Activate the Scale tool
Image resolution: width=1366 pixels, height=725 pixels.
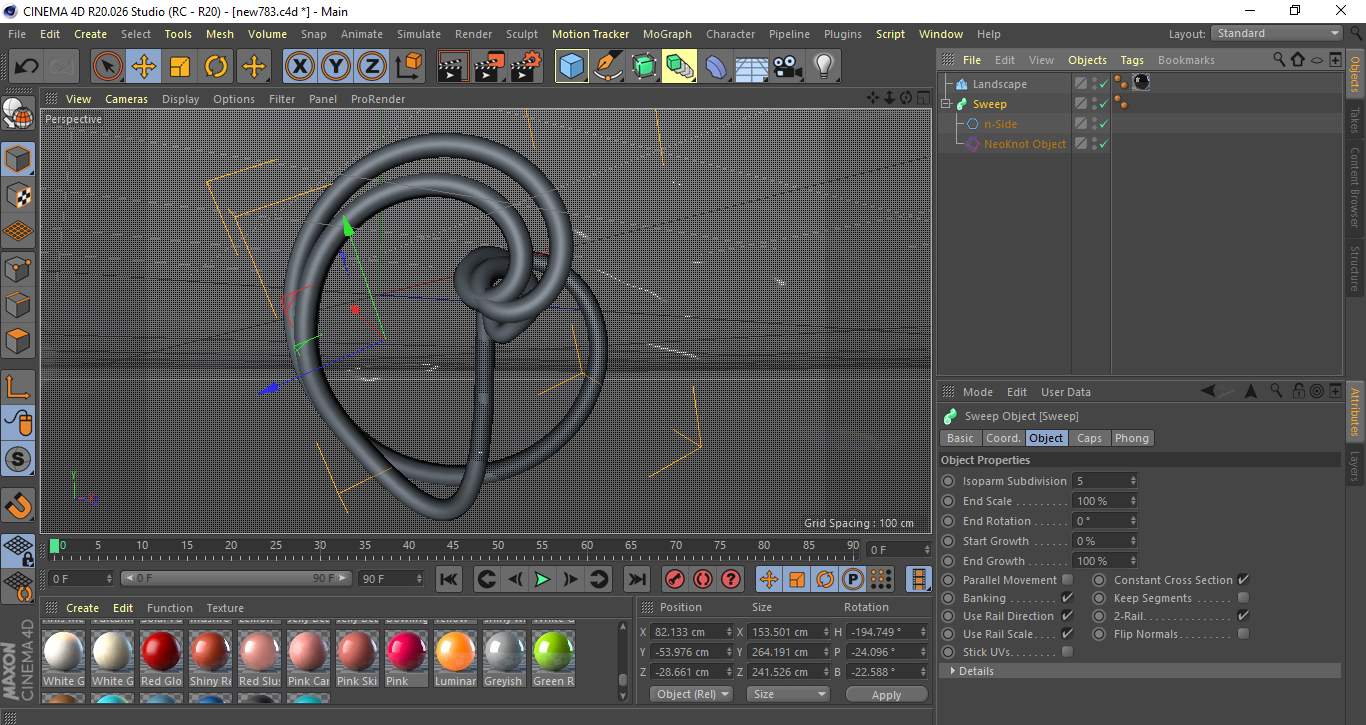coord(180,67)
